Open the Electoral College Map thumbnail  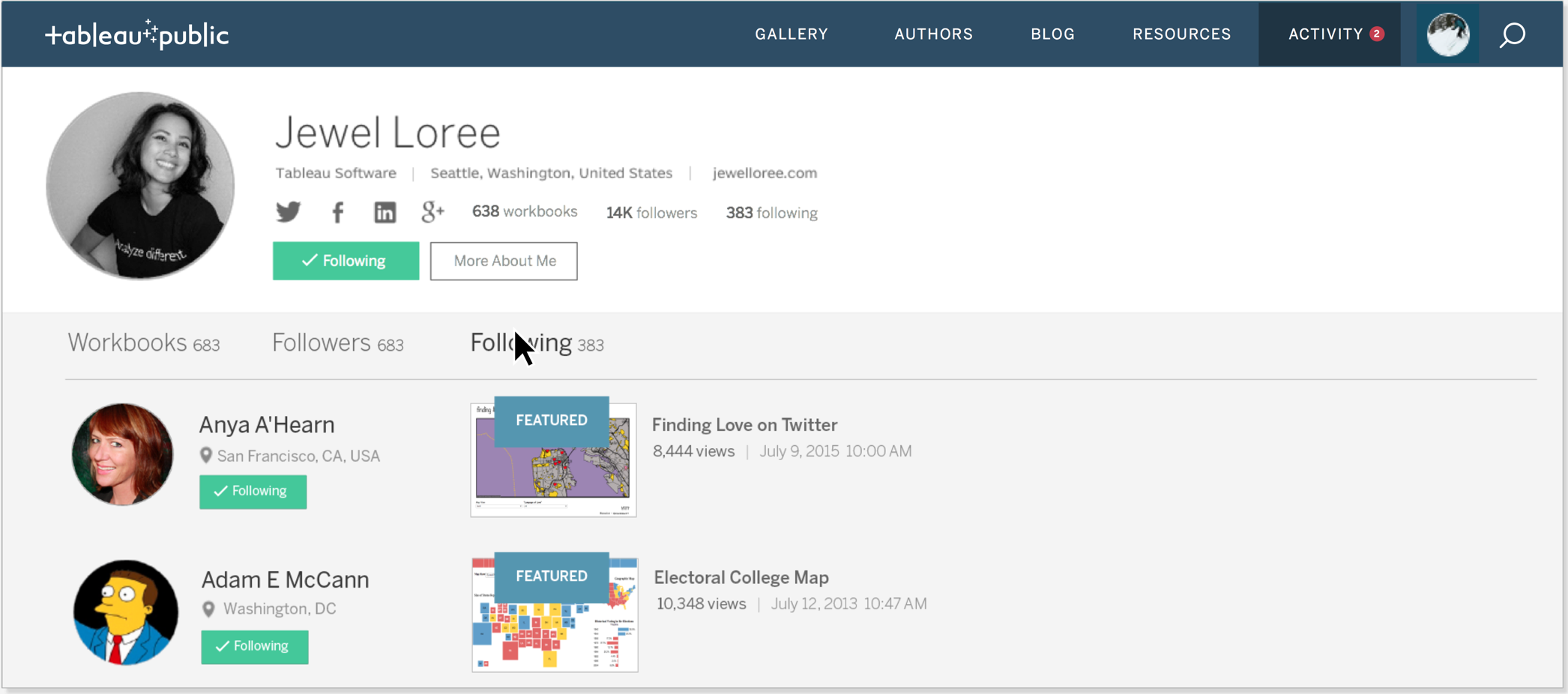tap(555, 615)
